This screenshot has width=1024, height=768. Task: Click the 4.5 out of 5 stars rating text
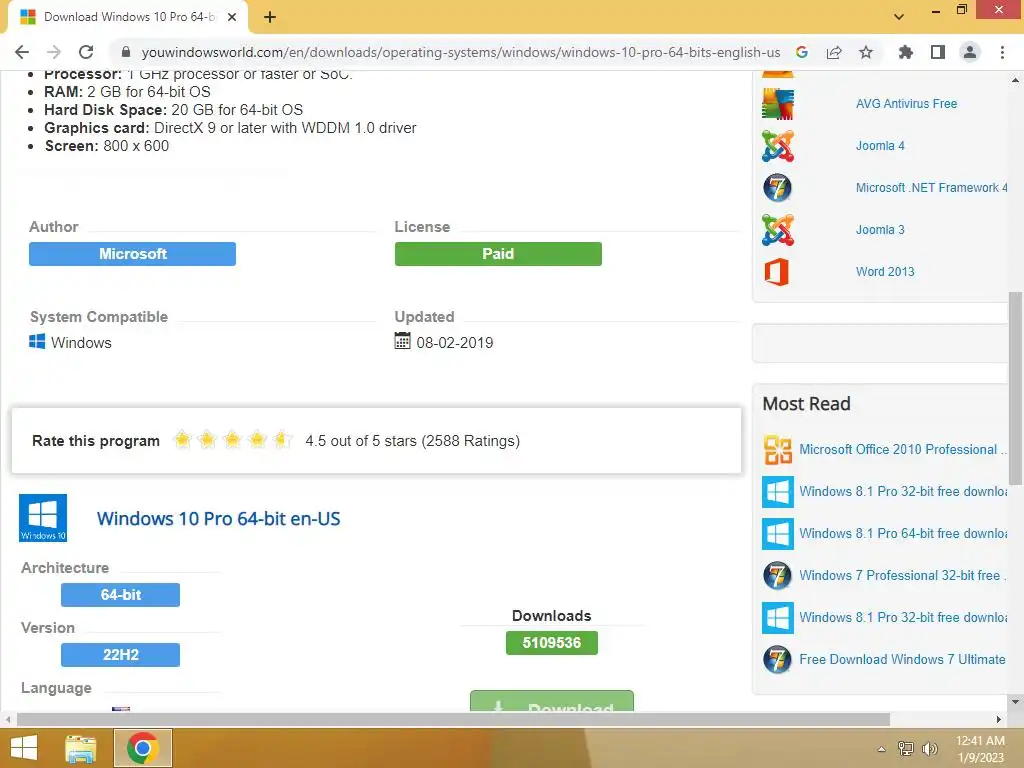tap(413, 441)
